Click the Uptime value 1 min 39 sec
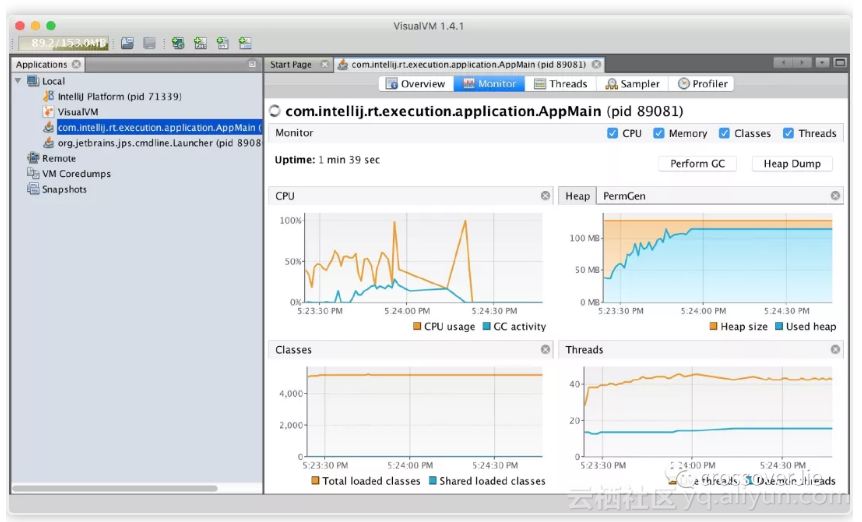Screen dimensions: 862x522 point(349,160)
